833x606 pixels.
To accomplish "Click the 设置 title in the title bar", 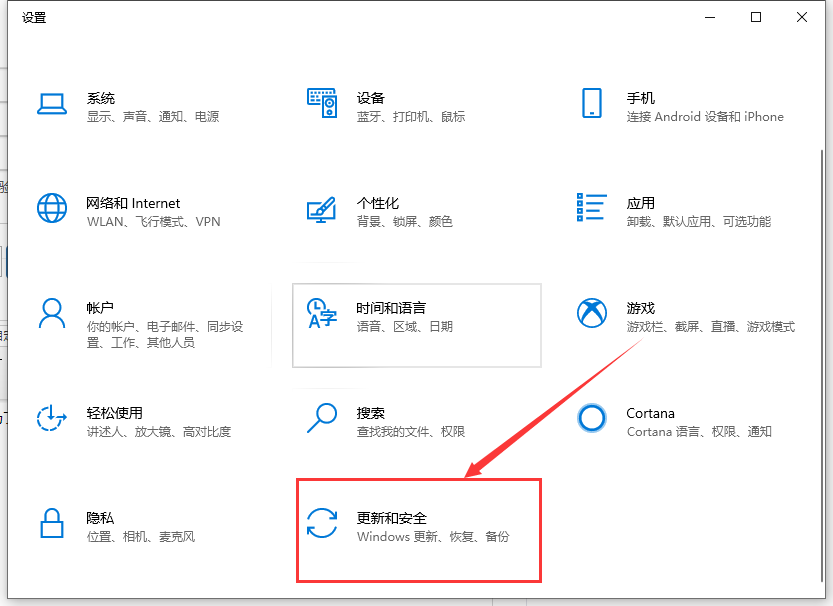I will [x=34, y=17].
